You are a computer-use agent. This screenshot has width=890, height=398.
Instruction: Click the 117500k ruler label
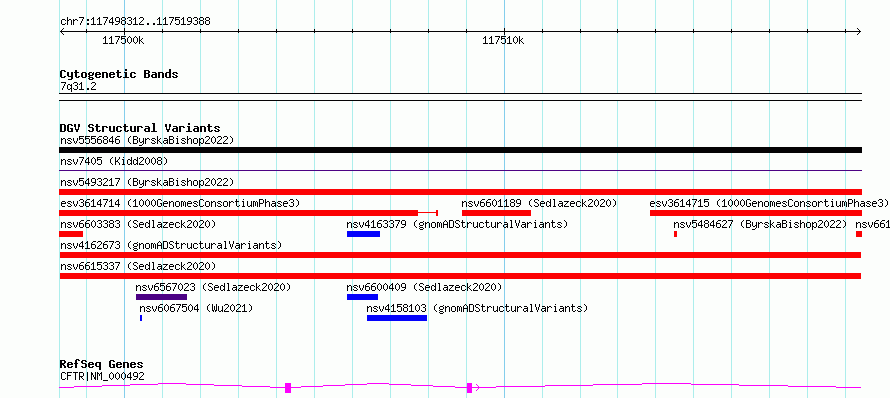click(x=124, y=41)
